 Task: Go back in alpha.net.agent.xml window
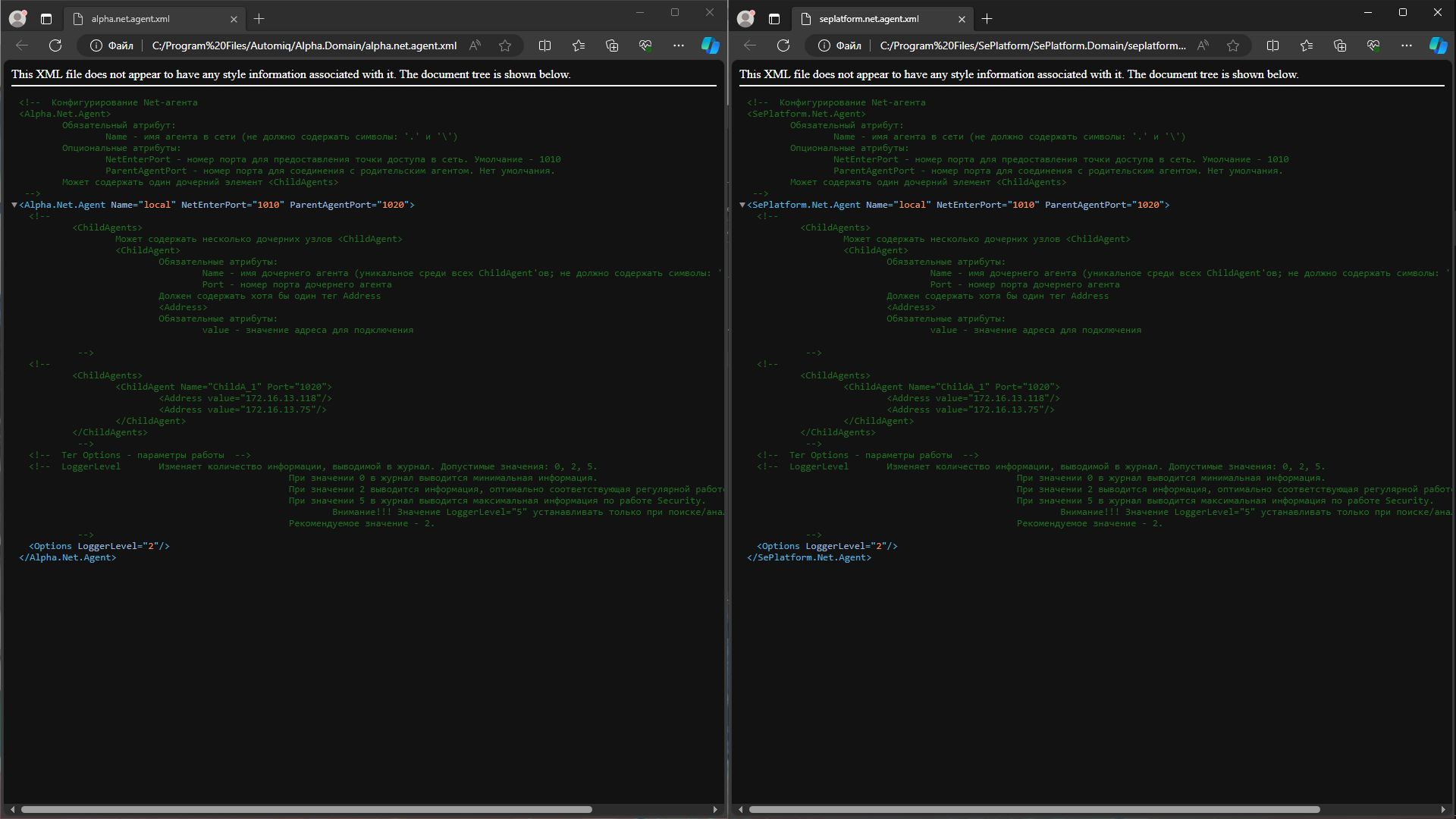[22, 45]
